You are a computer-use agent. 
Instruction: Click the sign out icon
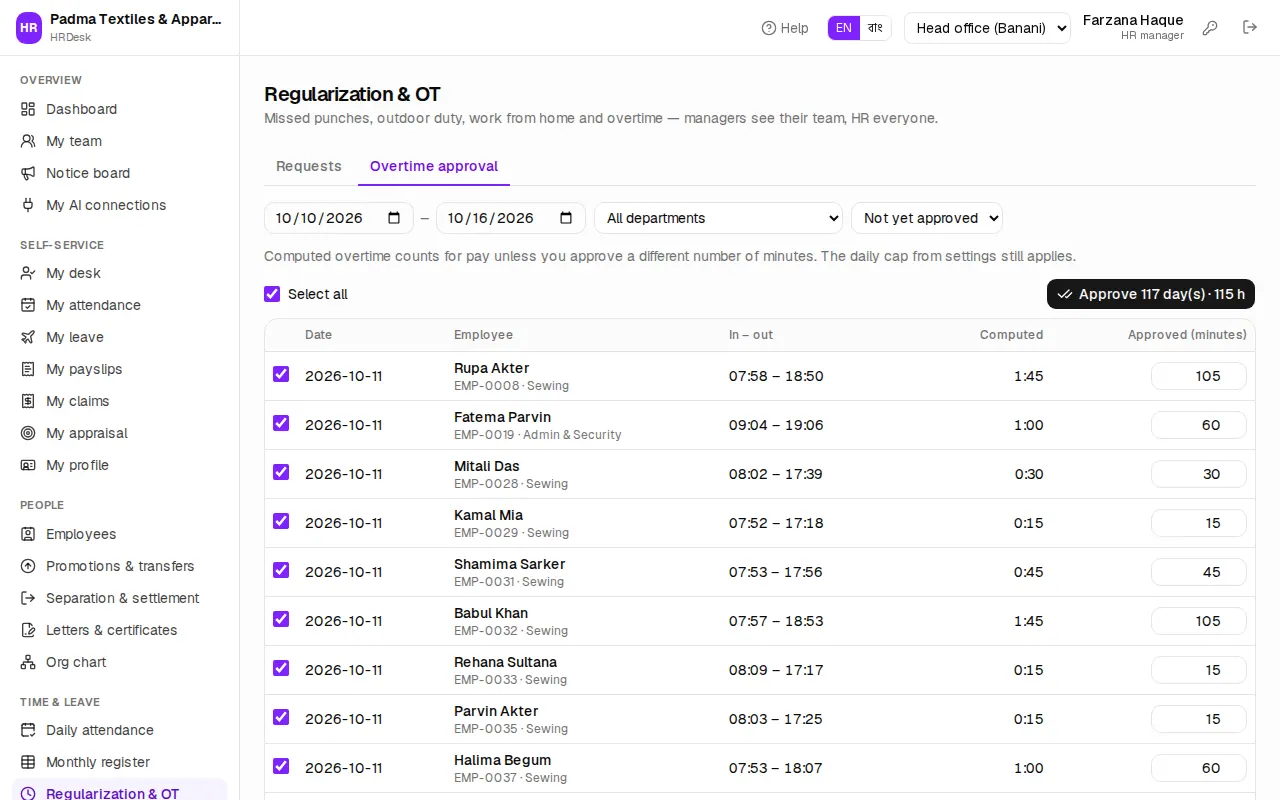[x=1250, y=28]
